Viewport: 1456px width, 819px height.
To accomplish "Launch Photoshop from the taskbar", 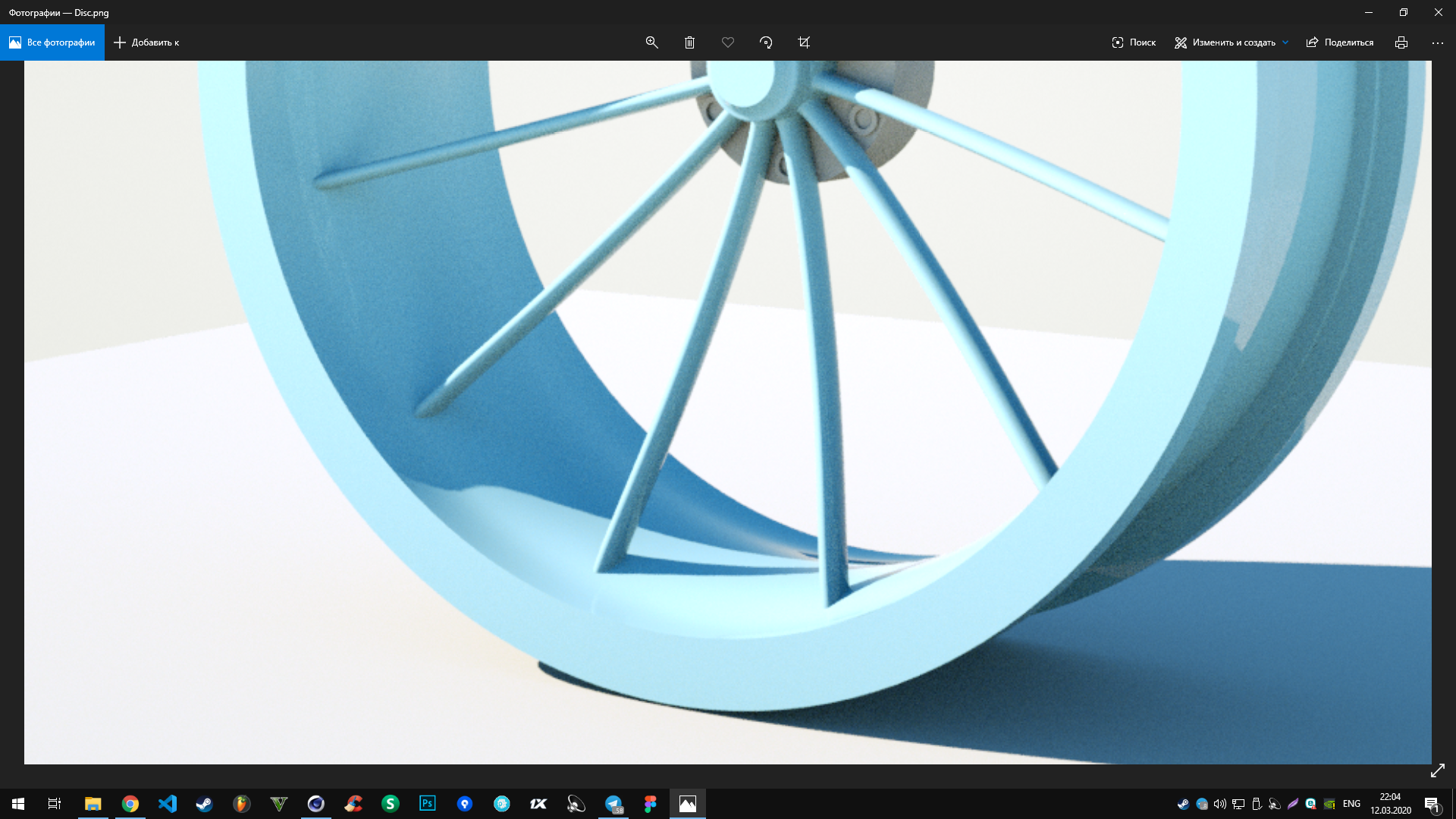I will click(428, 804).
